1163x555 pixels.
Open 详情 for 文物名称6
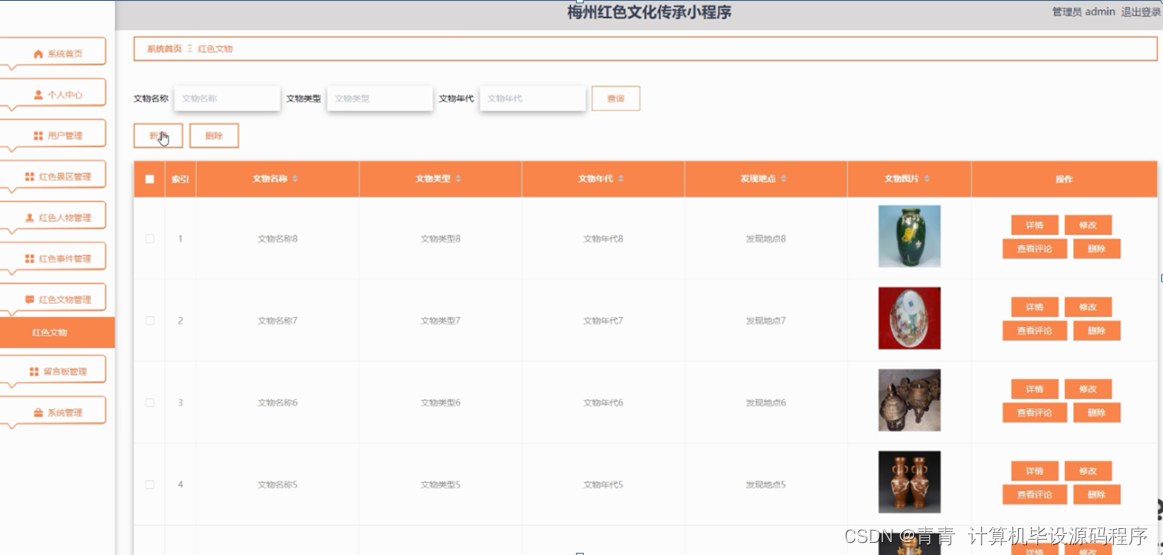point(1034,389)
